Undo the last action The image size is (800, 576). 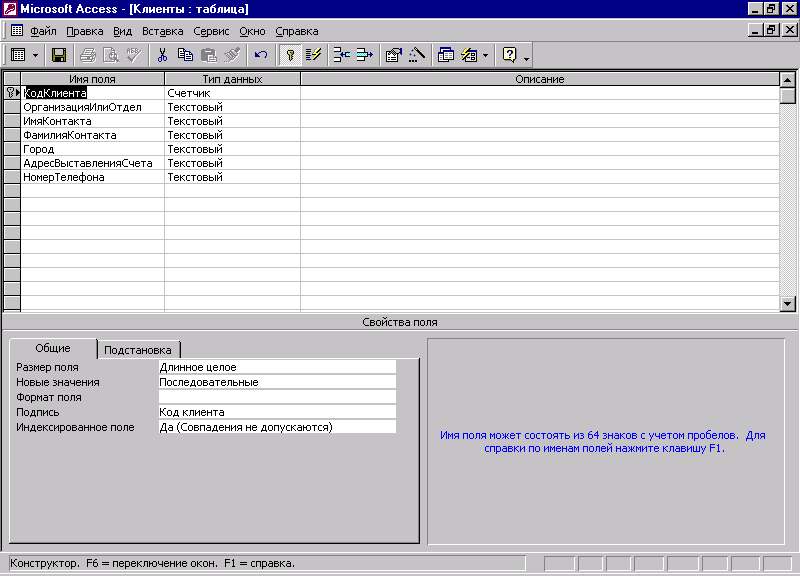[x=261, y=55]
